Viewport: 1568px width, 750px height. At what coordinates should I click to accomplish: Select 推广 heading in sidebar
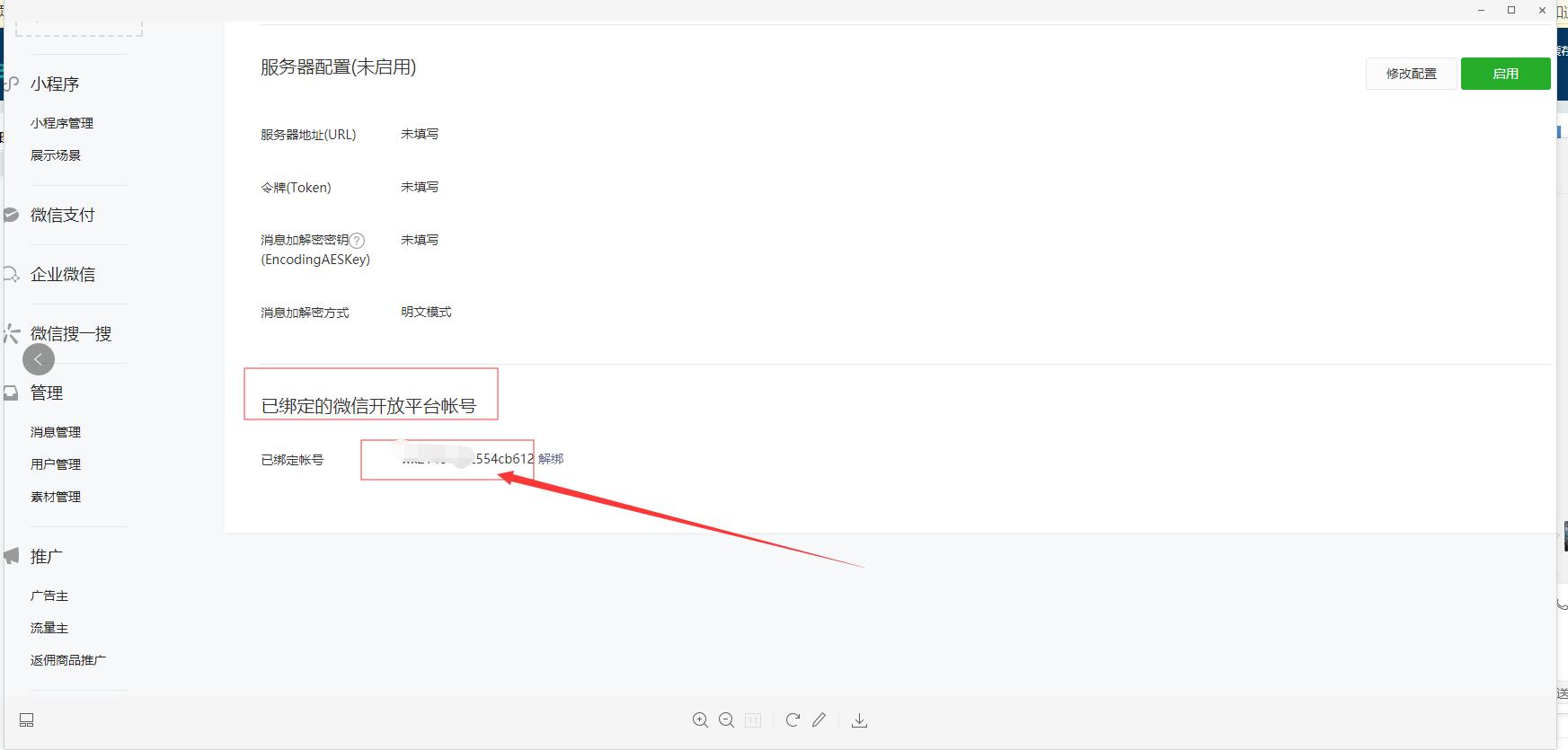(x=47, y=557)
